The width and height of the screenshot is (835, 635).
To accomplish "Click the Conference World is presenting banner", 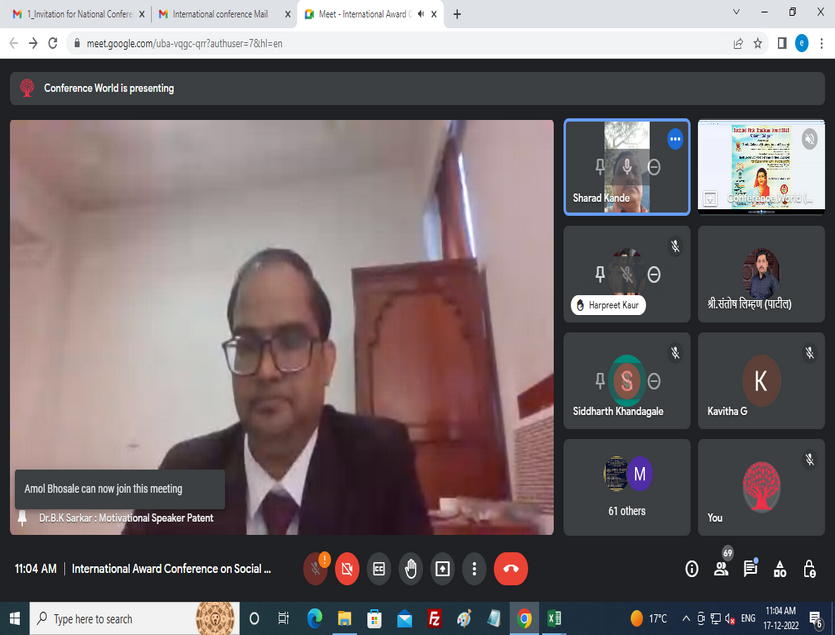I will [418, 88].
